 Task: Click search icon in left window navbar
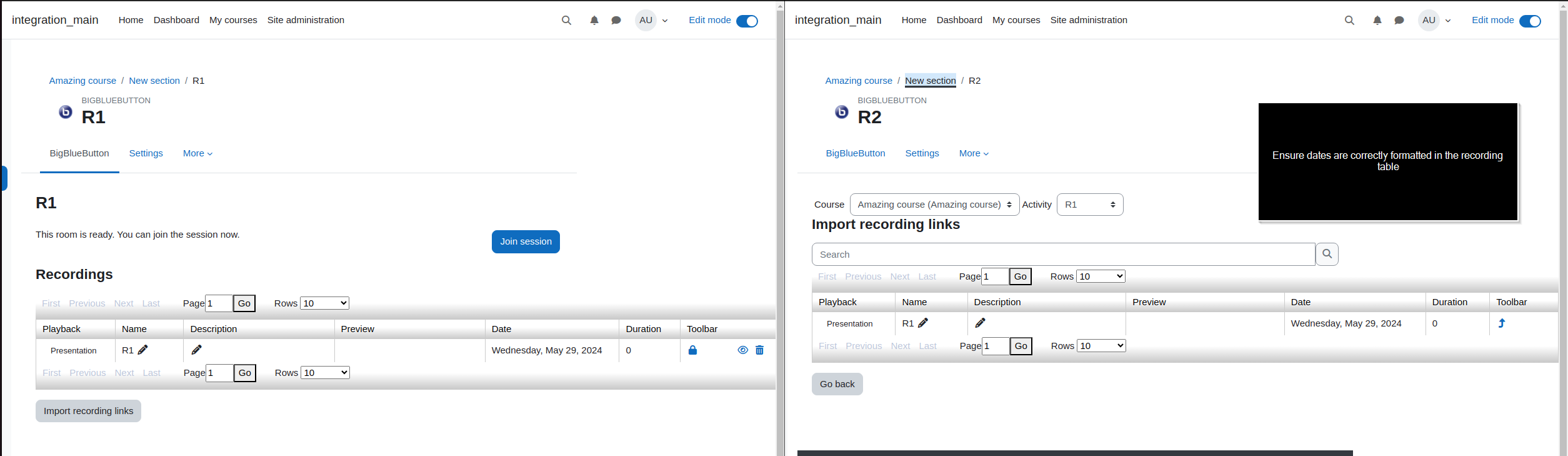566,20
